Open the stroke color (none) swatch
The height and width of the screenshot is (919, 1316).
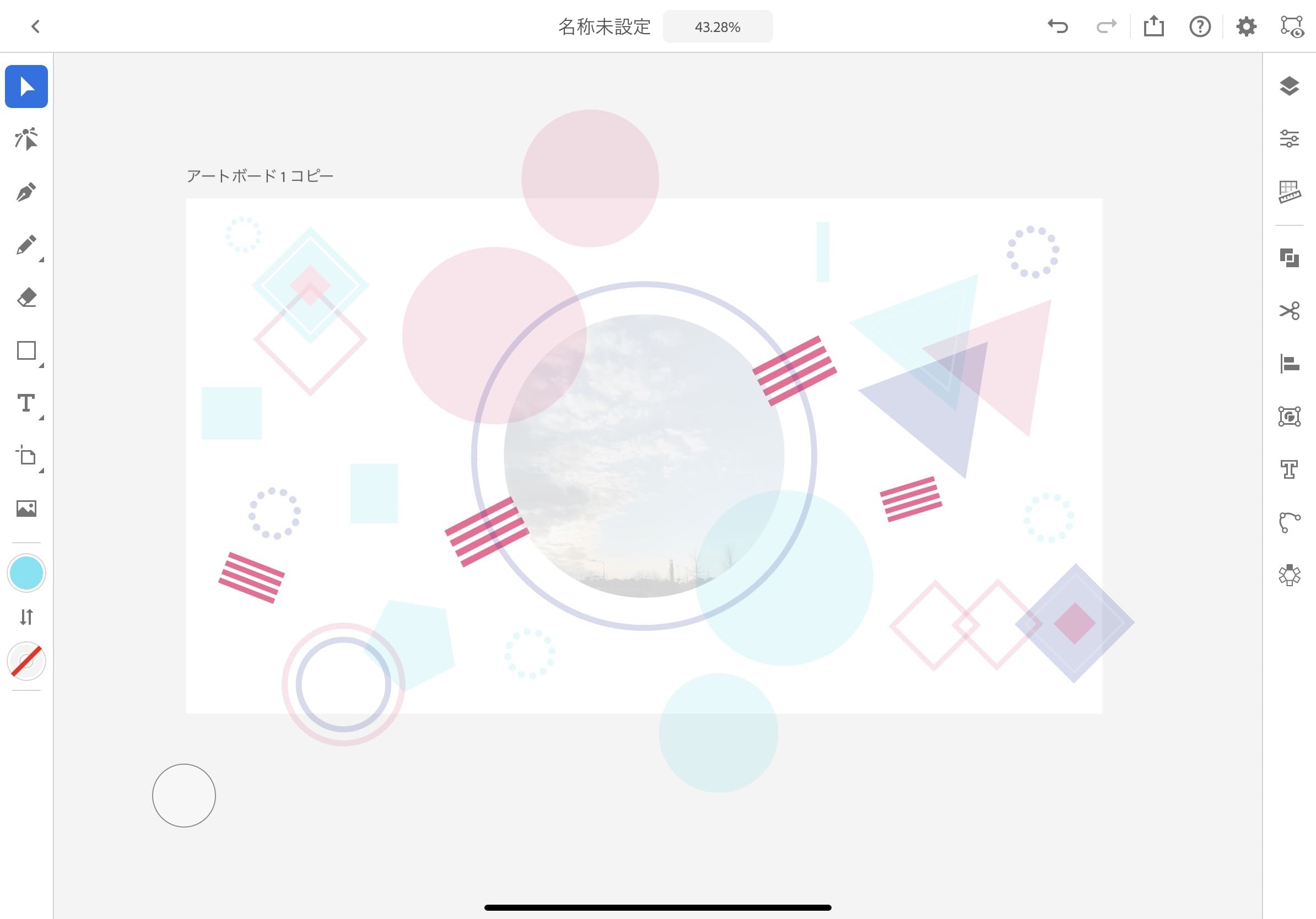(x=26, y=661)
